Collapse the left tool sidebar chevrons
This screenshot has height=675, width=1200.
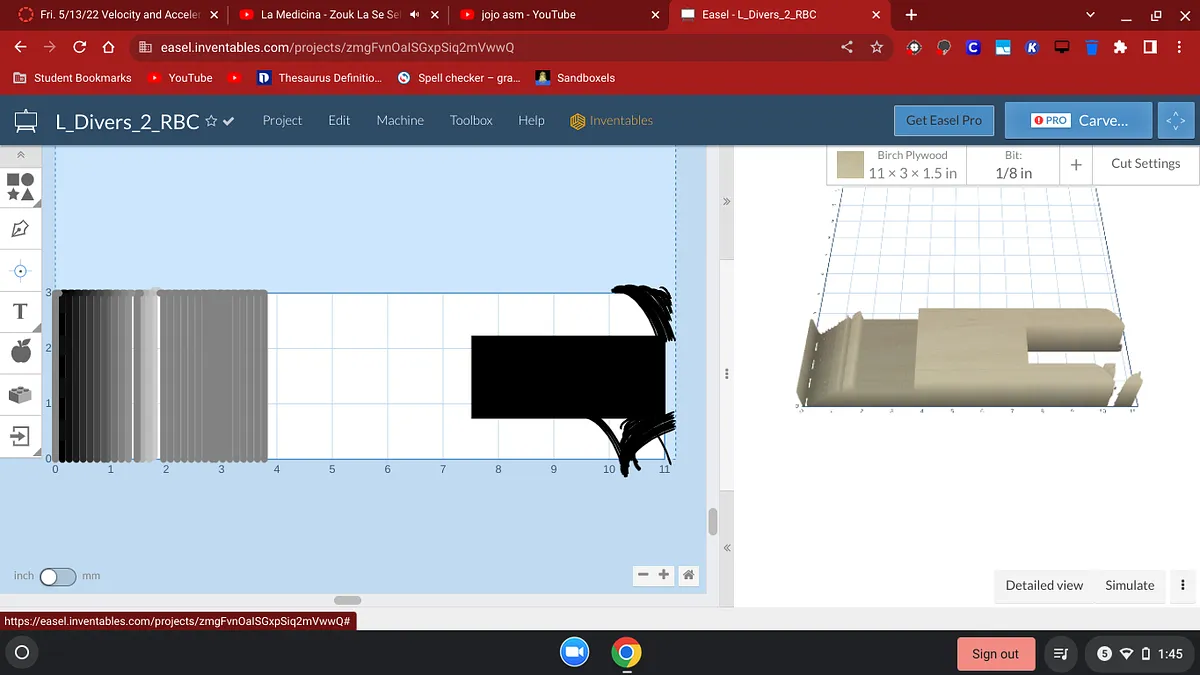20,156
